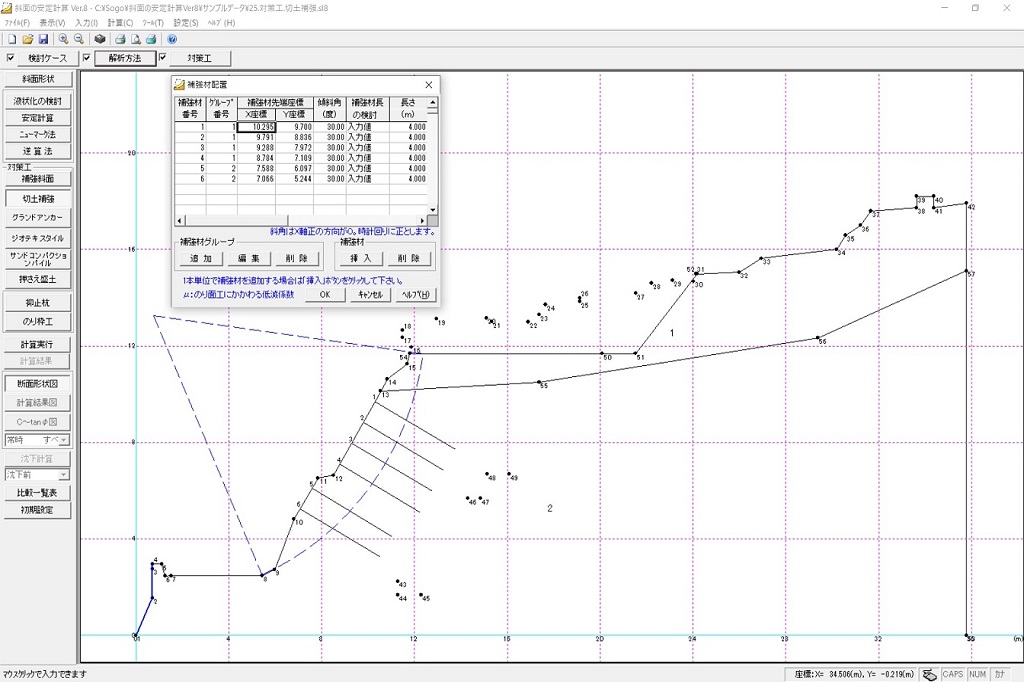This screenshot has width=1024, height=682.
Task: Select the X座標 cell showing 10.295
Action: 256,127
